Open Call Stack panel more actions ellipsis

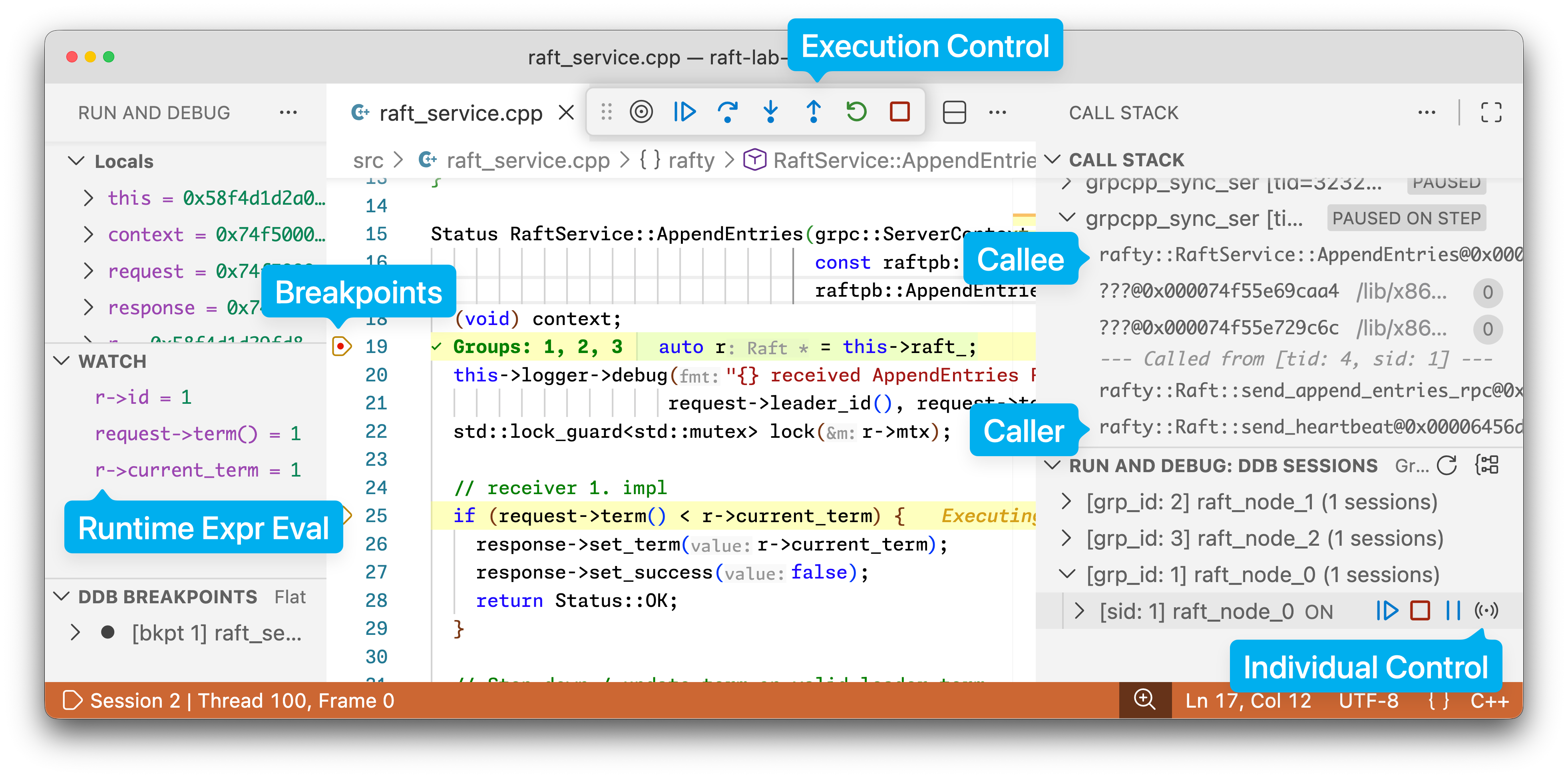(x=1426, y=112)
